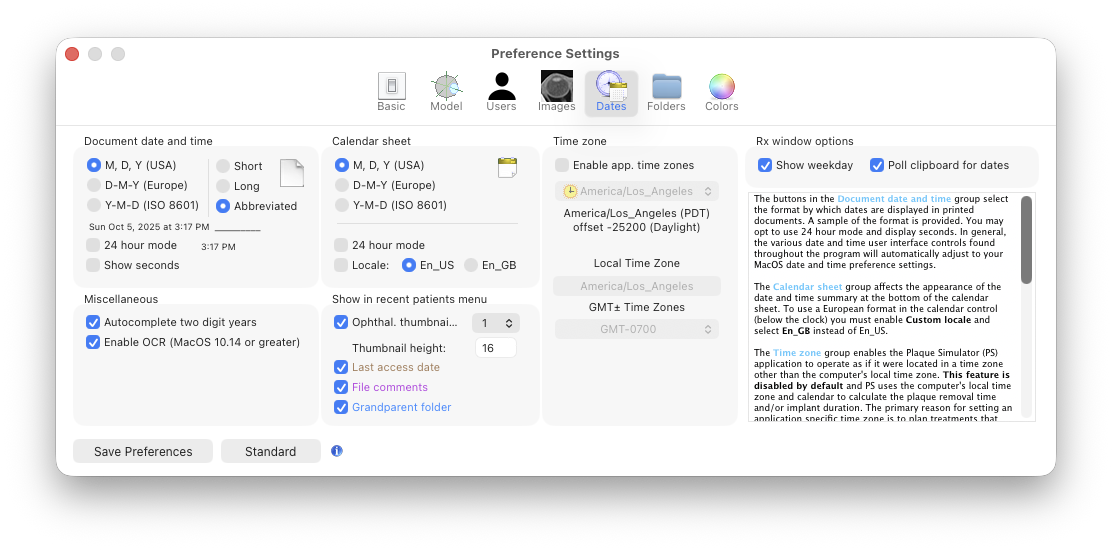Image resolution: width=1112 pixels, height=550 pixels.
Task: Open the Ophthal. thumbnail count dropdown
Action: [496, 323]
